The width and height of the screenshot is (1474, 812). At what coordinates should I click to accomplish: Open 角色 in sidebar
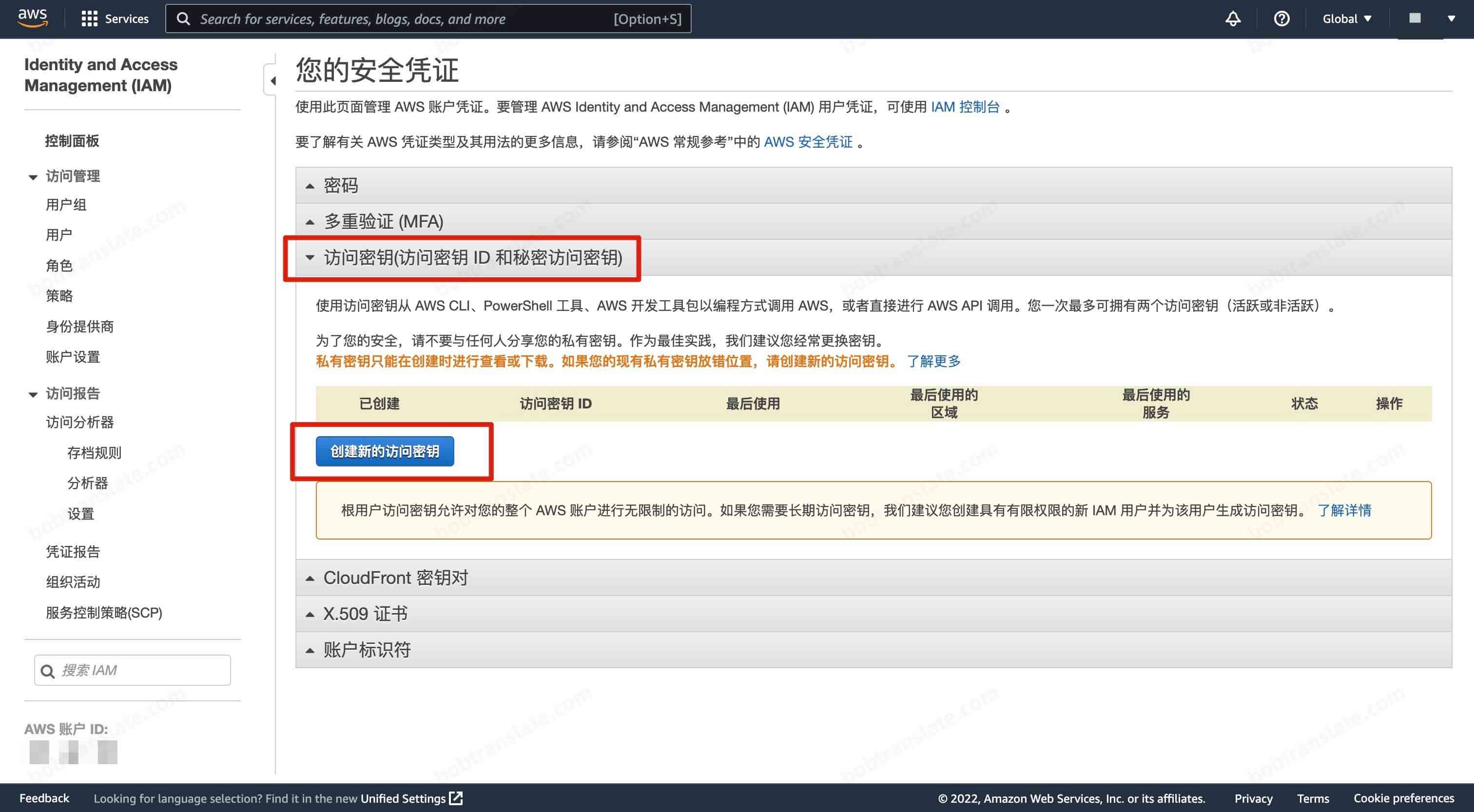pos(59,266)
